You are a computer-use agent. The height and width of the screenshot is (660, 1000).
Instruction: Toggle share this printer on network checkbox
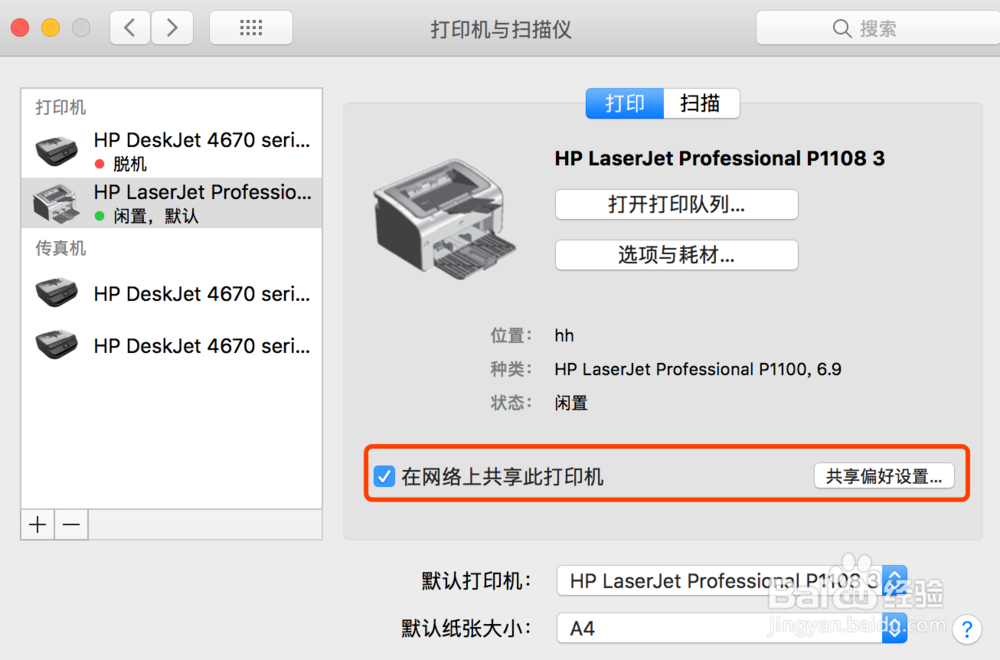(x=384, y=477)
